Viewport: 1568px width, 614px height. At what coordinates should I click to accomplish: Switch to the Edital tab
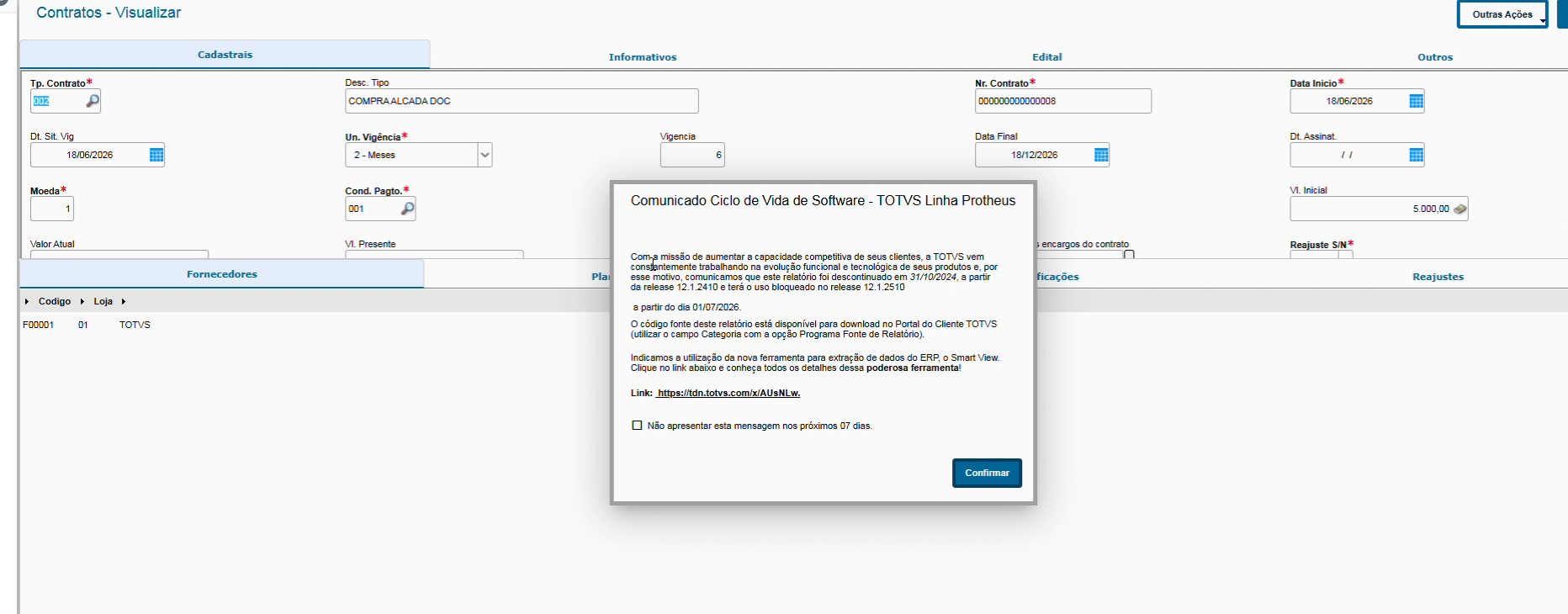(1047, 57)
